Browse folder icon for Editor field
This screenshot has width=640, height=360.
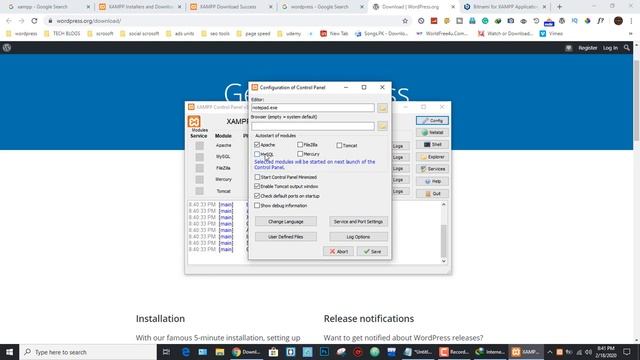(x=382, y=108)
